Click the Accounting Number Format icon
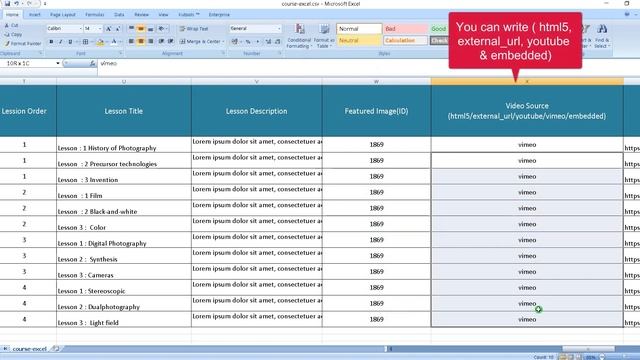The width and height of the screenshot is (640, 360). pos(235,41)
